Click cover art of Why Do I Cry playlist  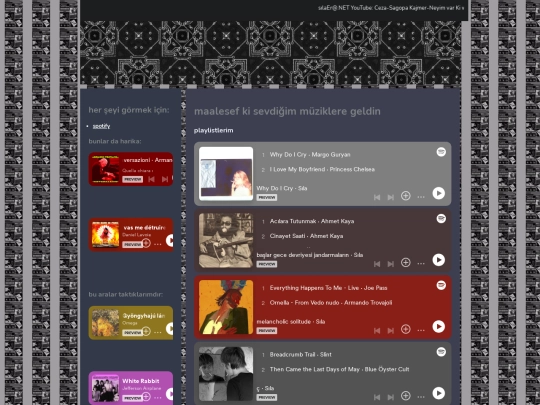[x=226, y=174]
